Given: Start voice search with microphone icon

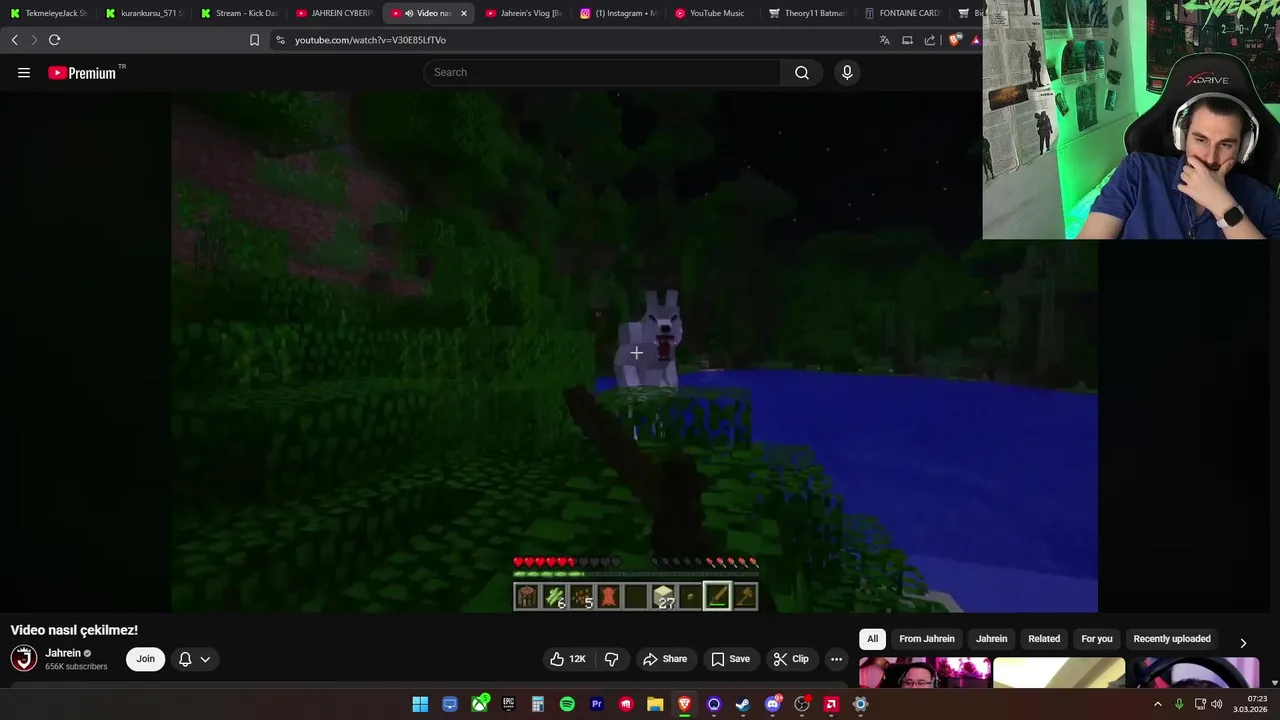Looking at the screenshot, I should coord(847,72).
